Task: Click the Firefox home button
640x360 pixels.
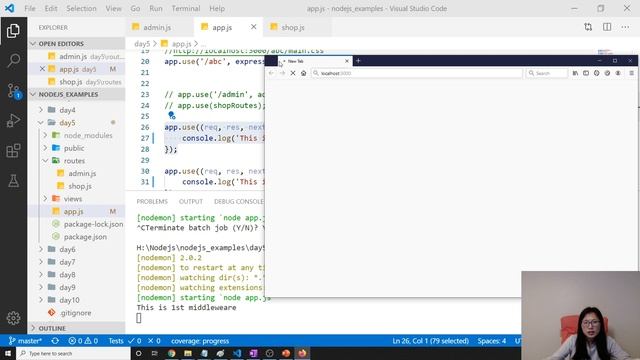Action: [x=303, y=73]
